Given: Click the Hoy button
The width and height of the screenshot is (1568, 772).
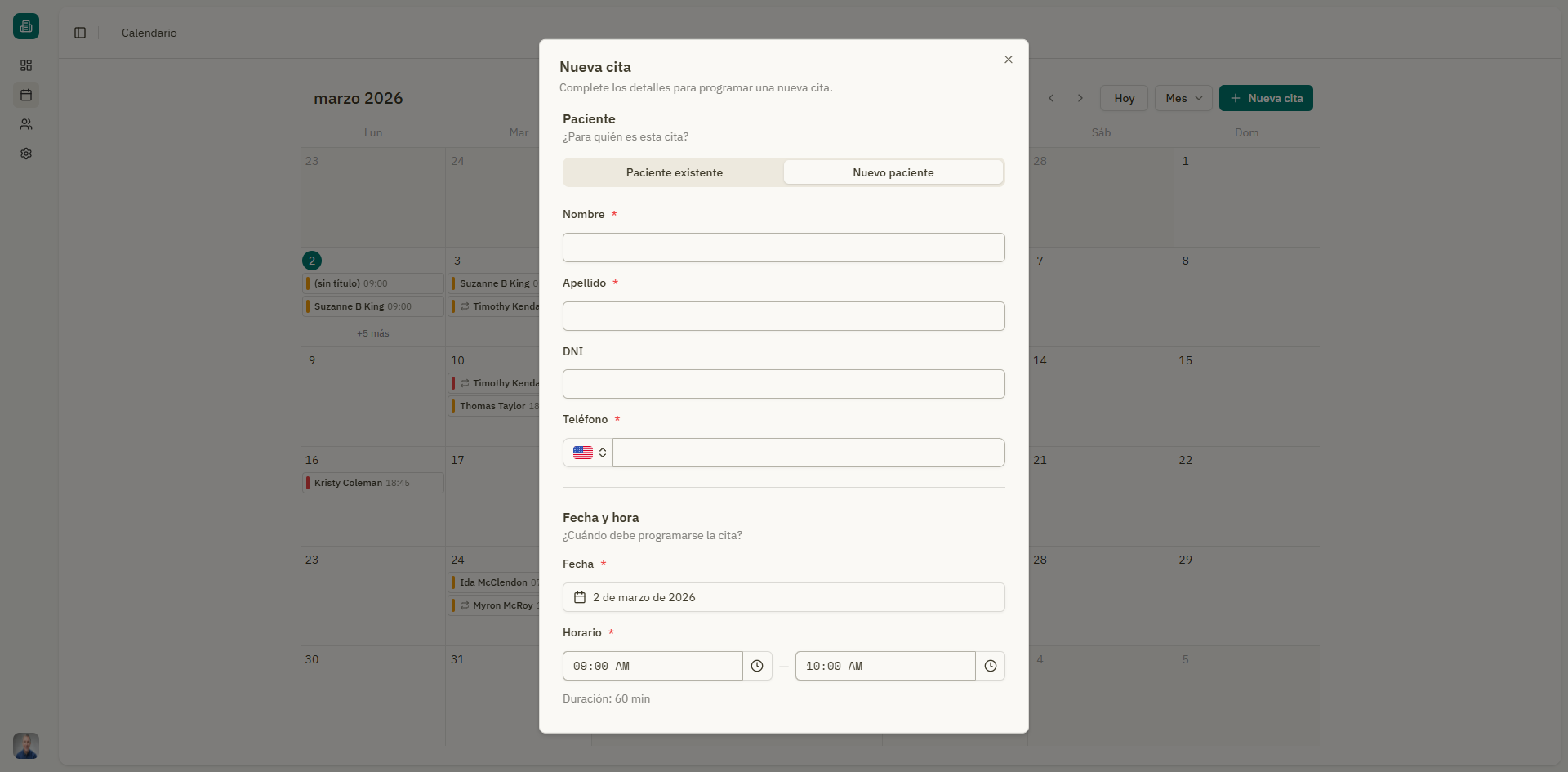Looking at the screenshot, I should 1124,98.
